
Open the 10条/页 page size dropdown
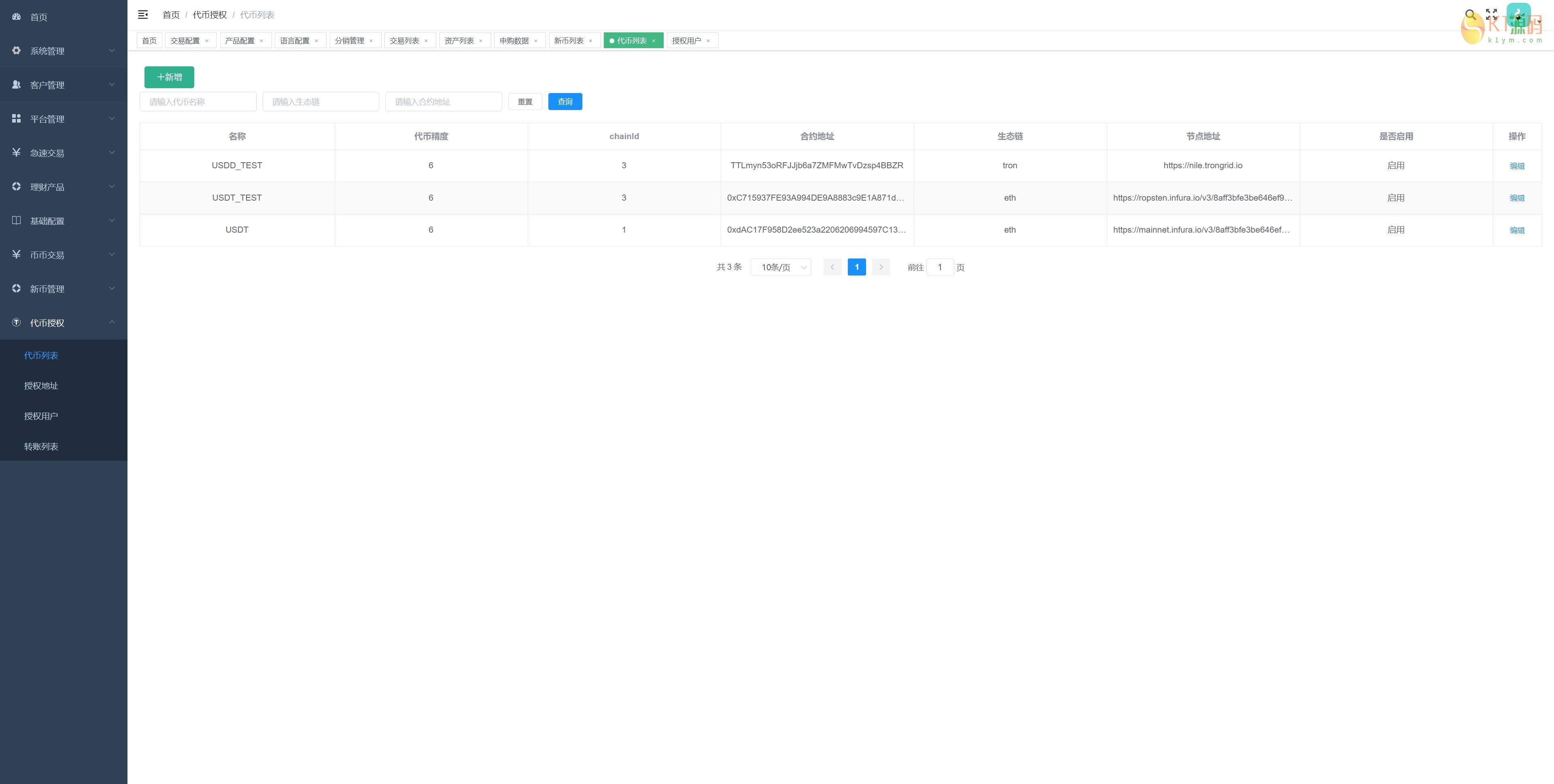781,267
